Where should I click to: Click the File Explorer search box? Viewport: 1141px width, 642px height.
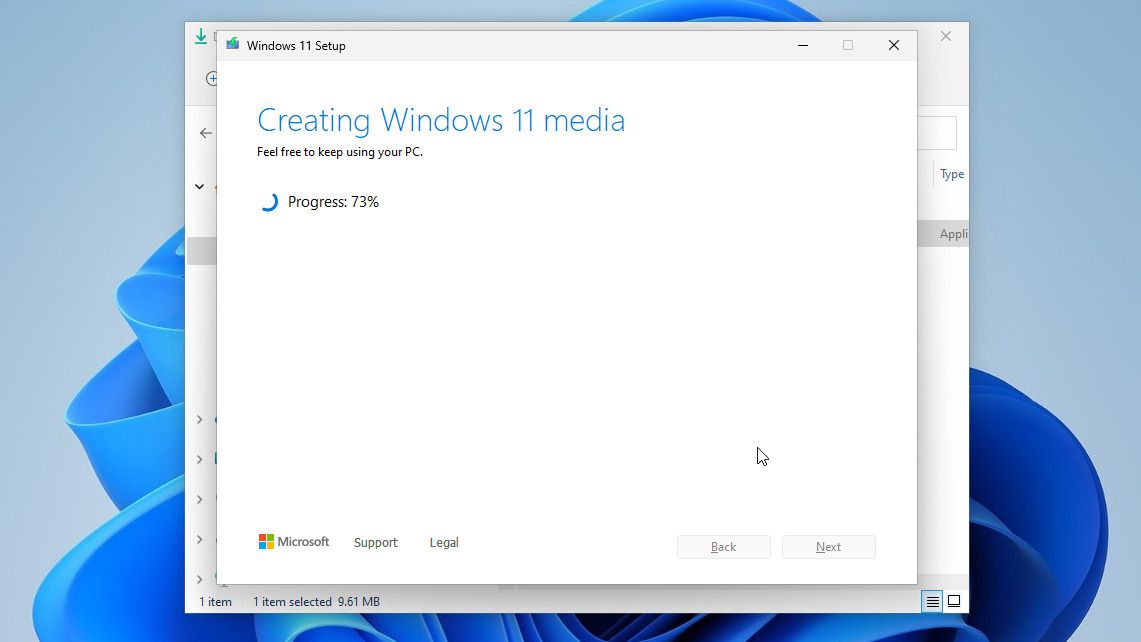coord(937,133)
